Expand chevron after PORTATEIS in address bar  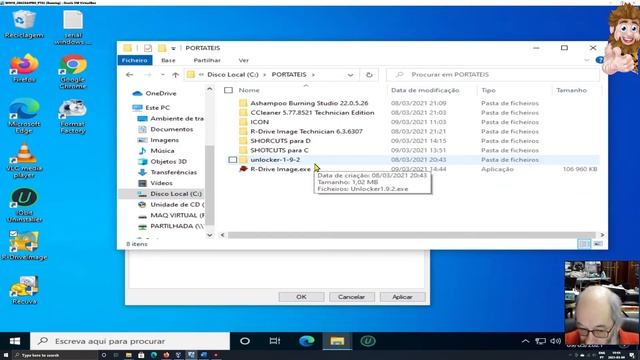[313, 75]
